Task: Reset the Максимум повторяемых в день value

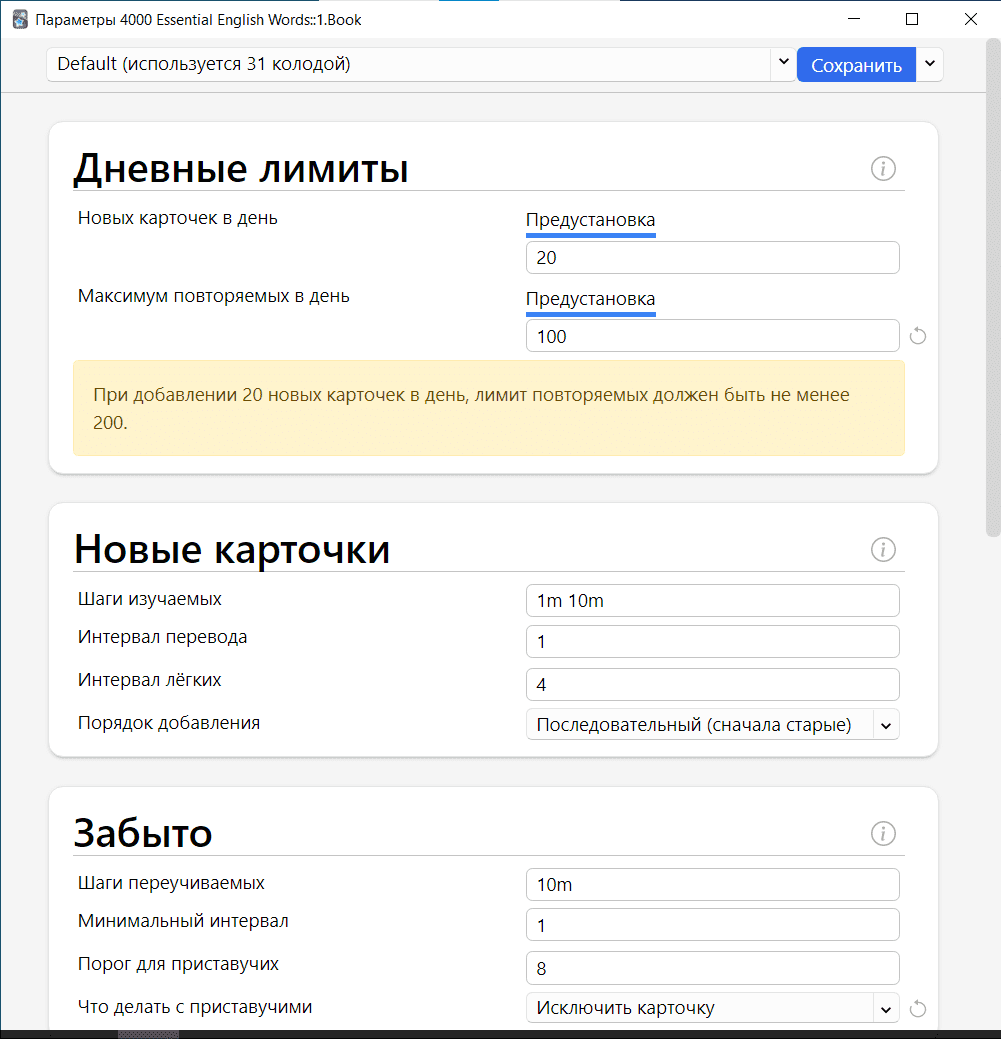Action: [x=918, y=336]
